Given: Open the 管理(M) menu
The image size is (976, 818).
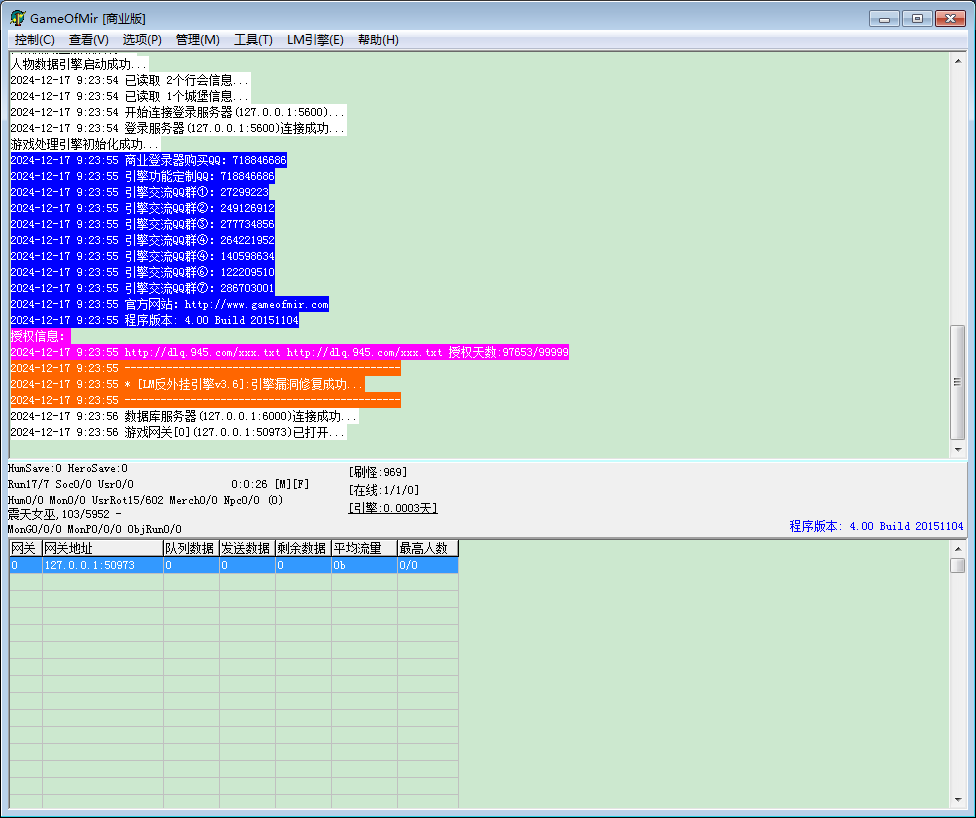Looking at the screenshot, I should (197, 40).
